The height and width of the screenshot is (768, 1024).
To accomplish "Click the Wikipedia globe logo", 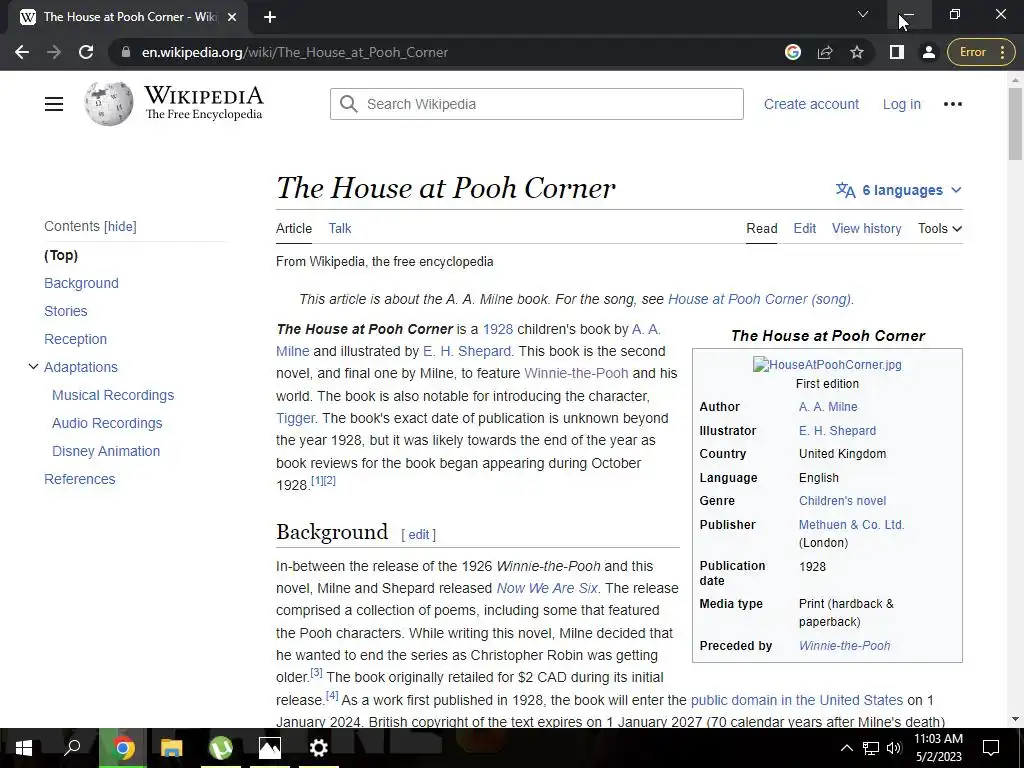I will 108,104.
